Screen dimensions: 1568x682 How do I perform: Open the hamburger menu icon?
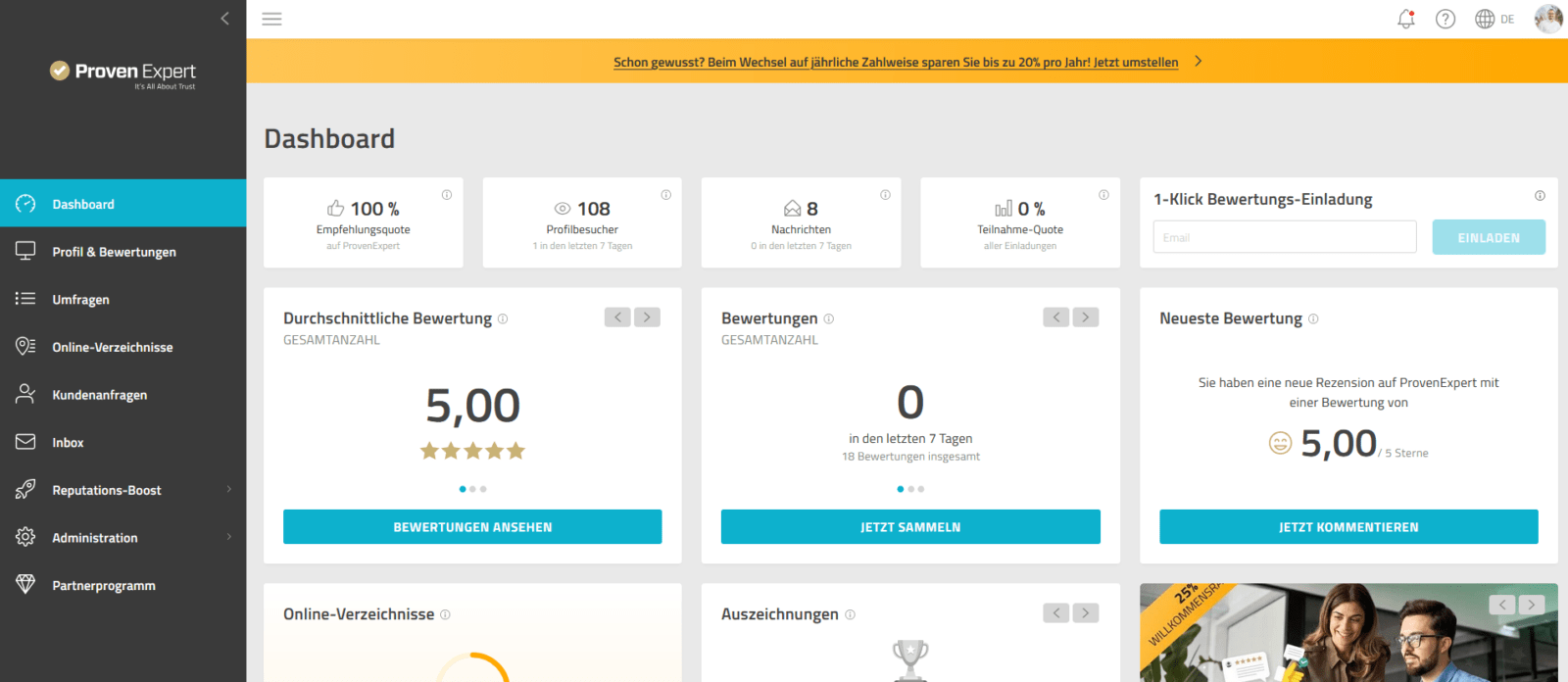pyautogui.click(x=271, y=19)
